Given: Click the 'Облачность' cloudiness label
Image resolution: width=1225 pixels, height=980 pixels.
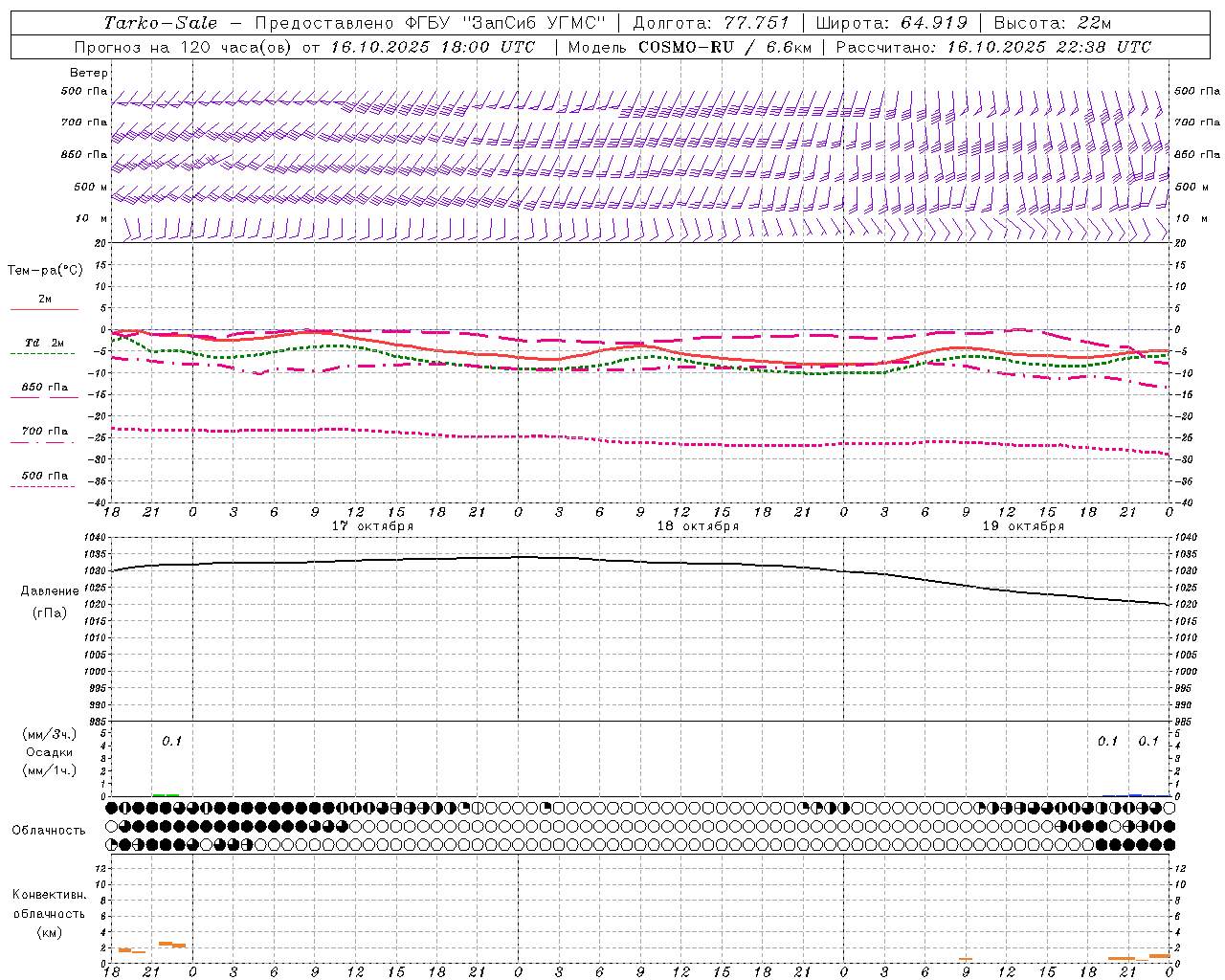Looking at the screenshot, I should click(x=49, y=830).
